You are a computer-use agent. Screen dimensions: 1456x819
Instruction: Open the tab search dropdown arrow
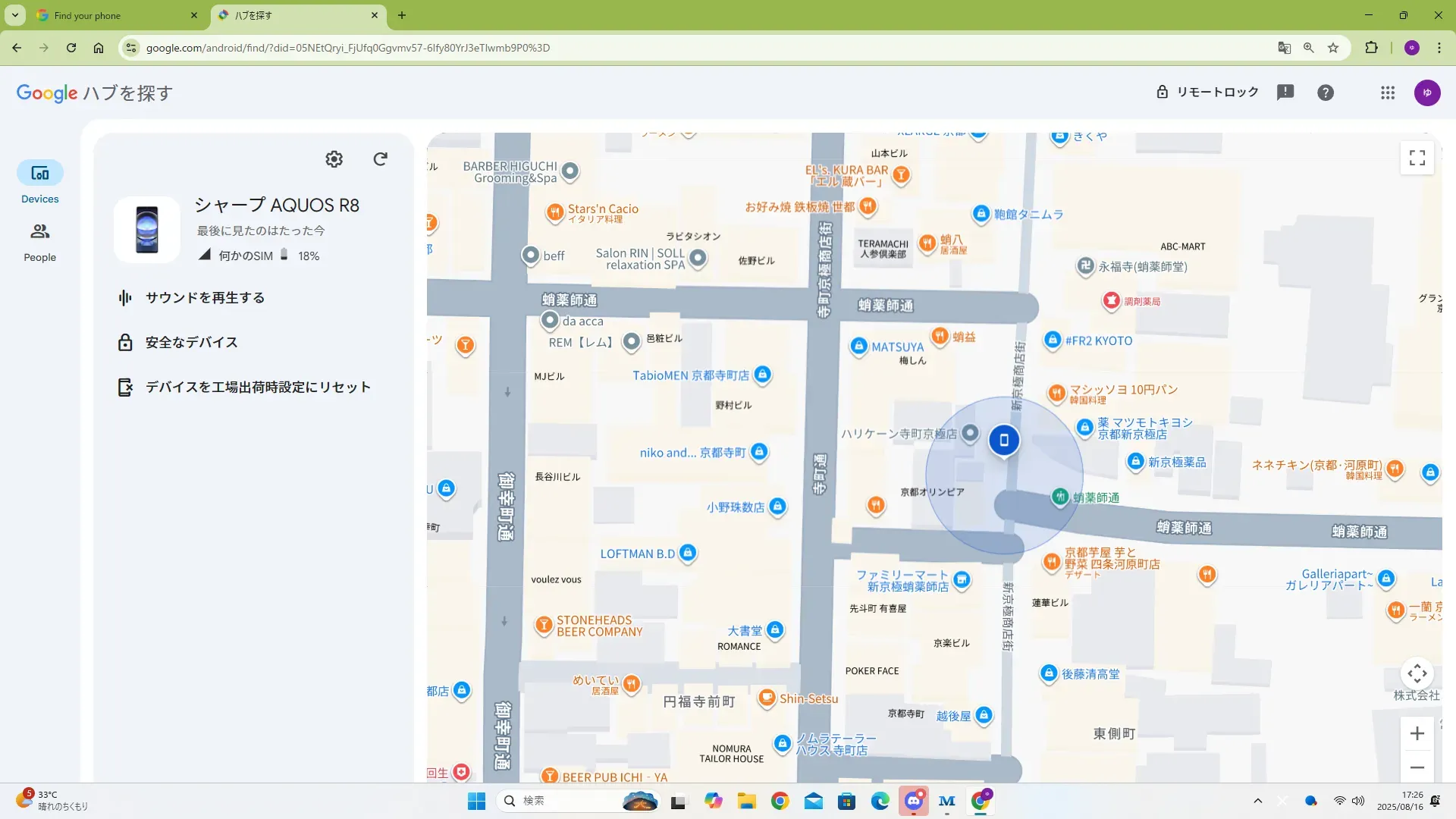coord(15,15)
